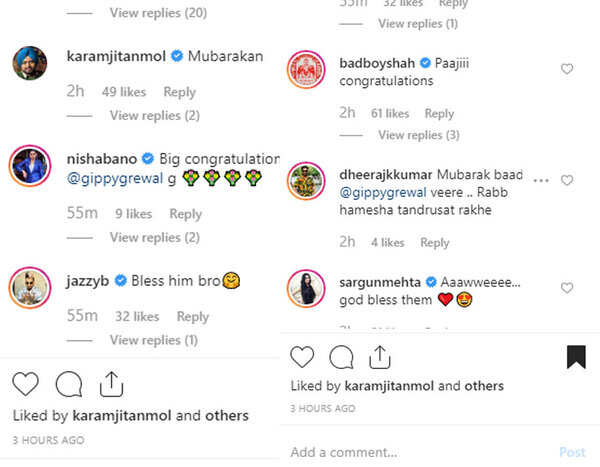Expand replies under jazzyb's comment
Image resolution: width=600 pixels, height=467 pixels.
[154, 340]
